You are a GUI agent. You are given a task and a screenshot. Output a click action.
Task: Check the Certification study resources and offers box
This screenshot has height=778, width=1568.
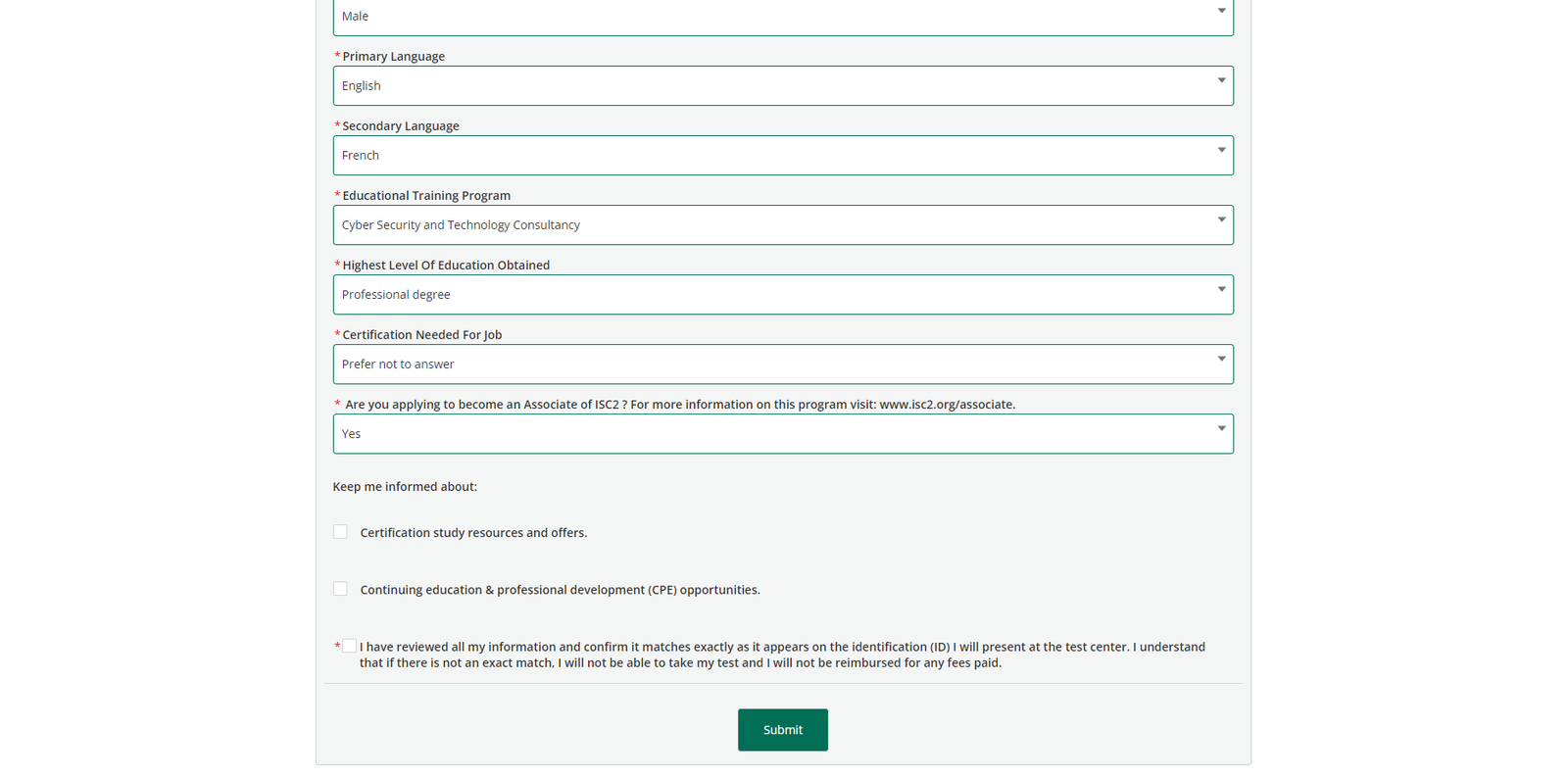click(340, 531)
